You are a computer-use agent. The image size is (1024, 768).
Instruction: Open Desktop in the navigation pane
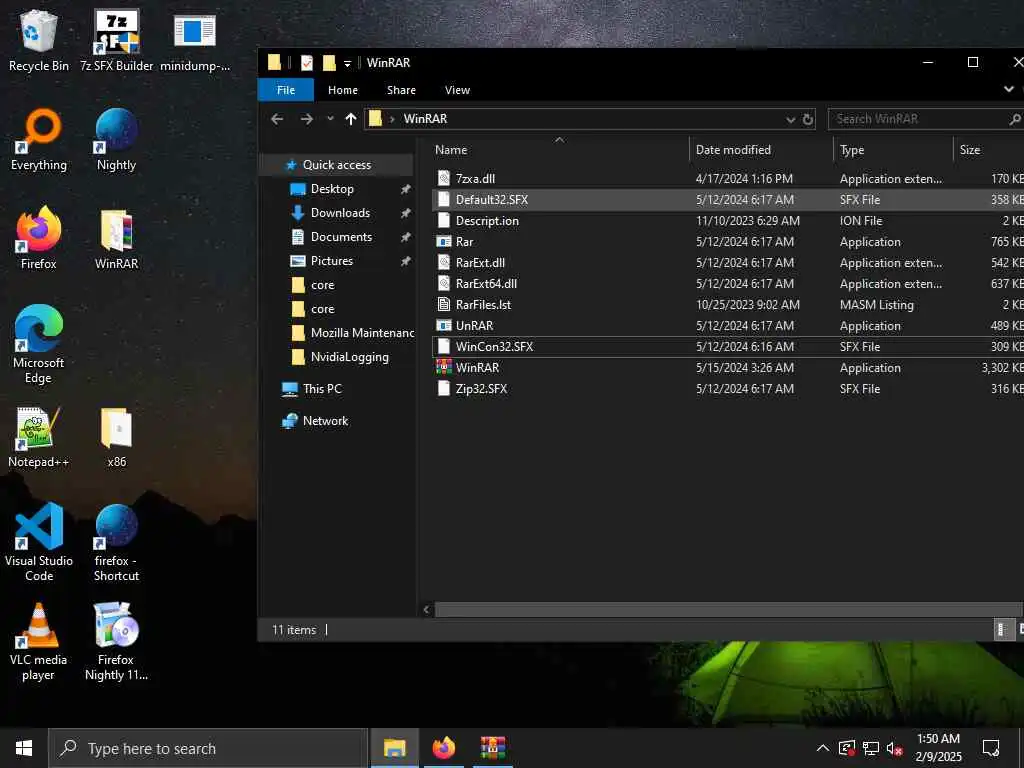(332, 189)
